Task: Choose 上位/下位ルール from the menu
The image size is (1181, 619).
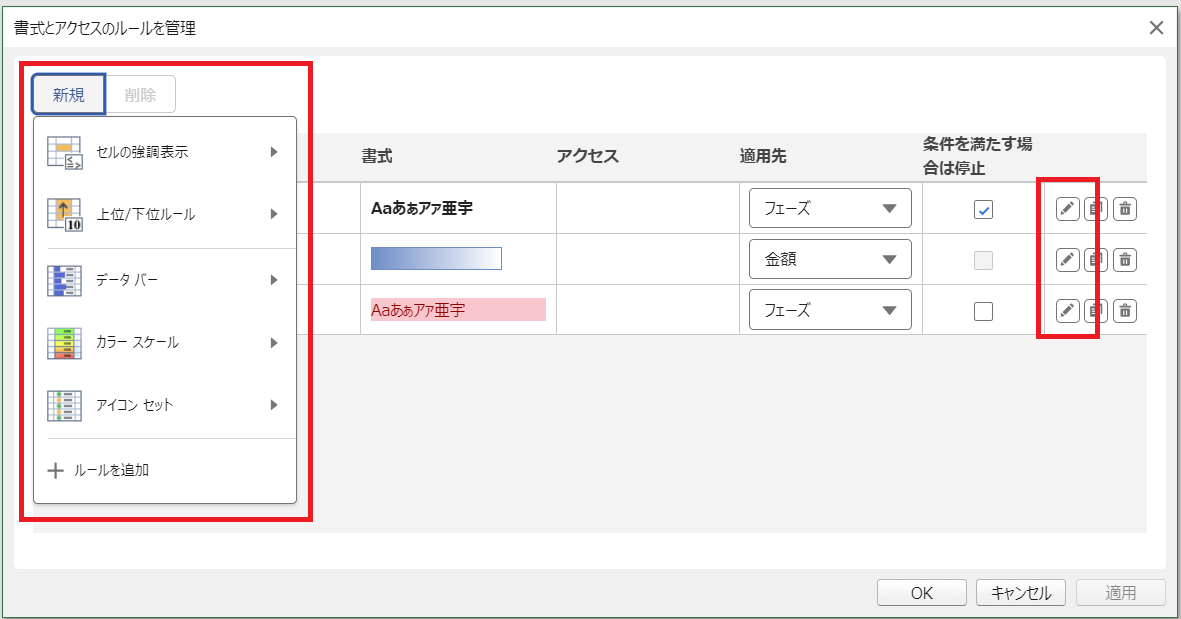Action: click(x=165, y=215)
